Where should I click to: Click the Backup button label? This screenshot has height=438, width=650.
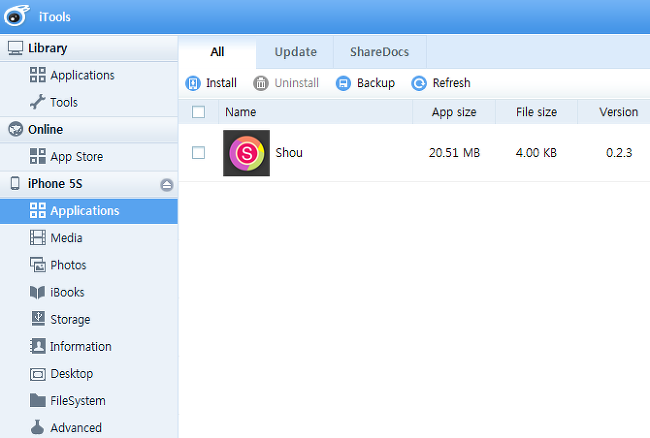pos(376,83)
